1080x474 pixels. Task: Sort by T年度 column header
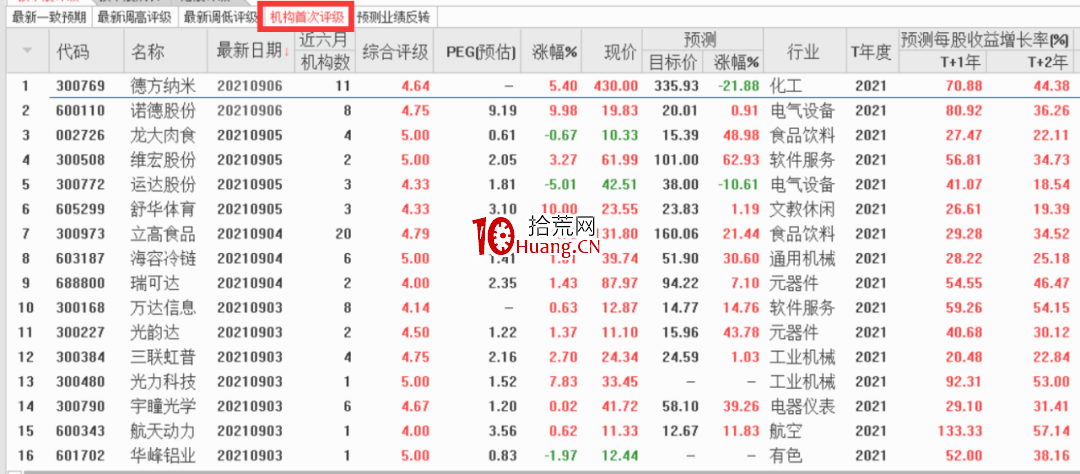click(x=873, y=51)
